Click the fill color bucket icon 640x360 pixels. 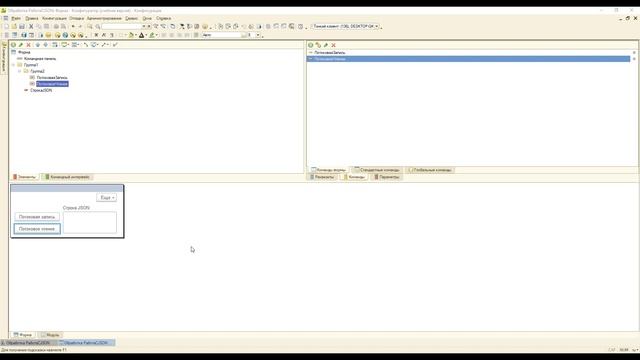click(x=131, y=36)
